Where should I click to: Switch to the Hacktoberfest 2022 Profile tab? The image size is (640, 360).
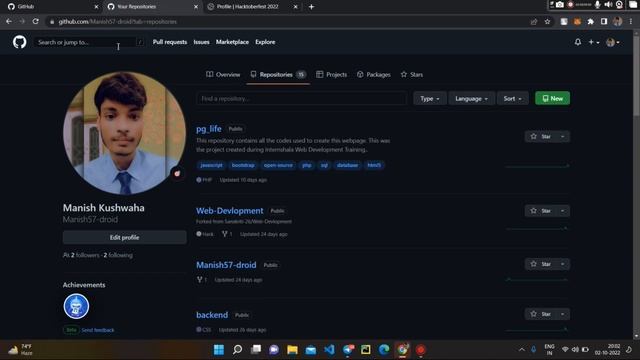pos(252,7)
